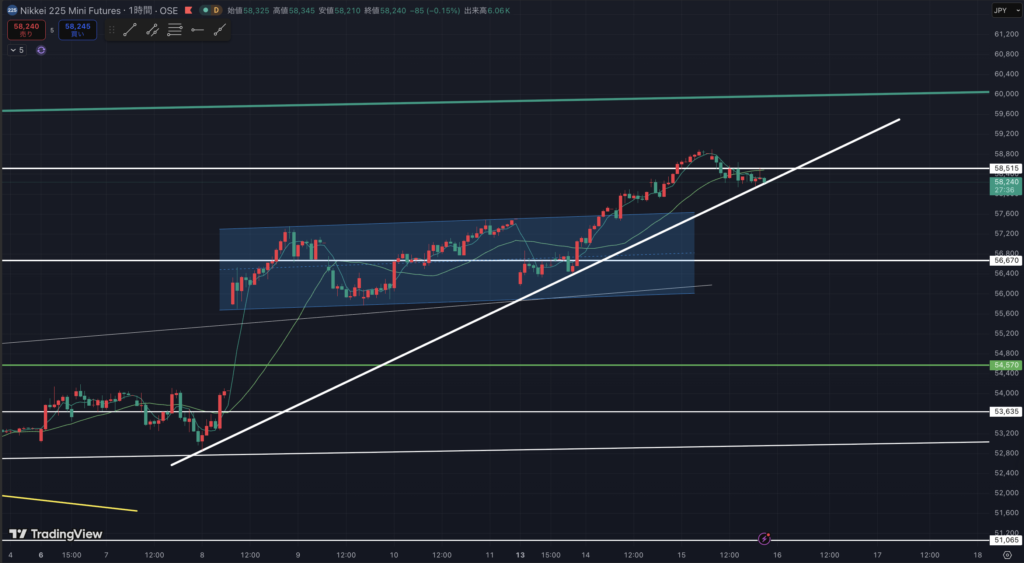
Task: Select the trend line drawing tool
Action: (129, 30)
